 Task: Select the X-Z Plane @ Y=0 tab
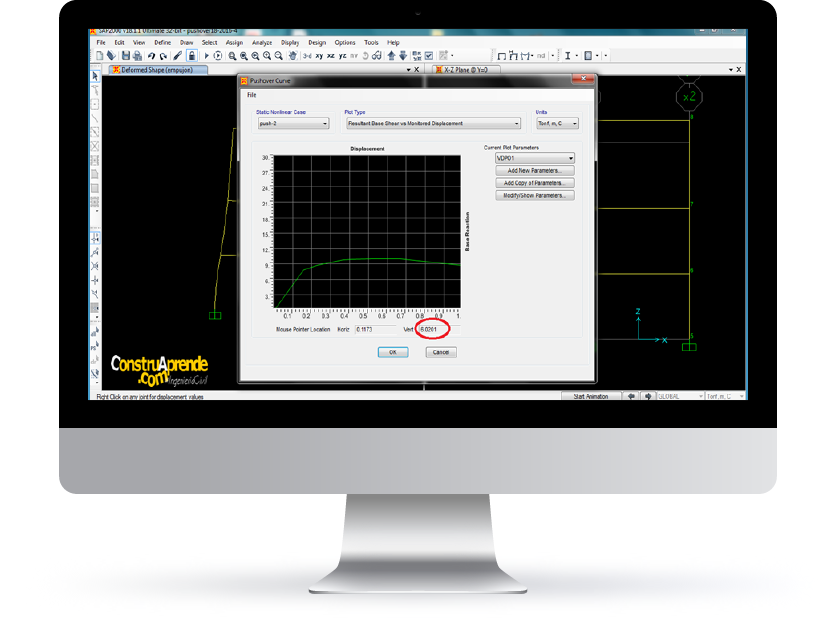(x=467, y=70)
